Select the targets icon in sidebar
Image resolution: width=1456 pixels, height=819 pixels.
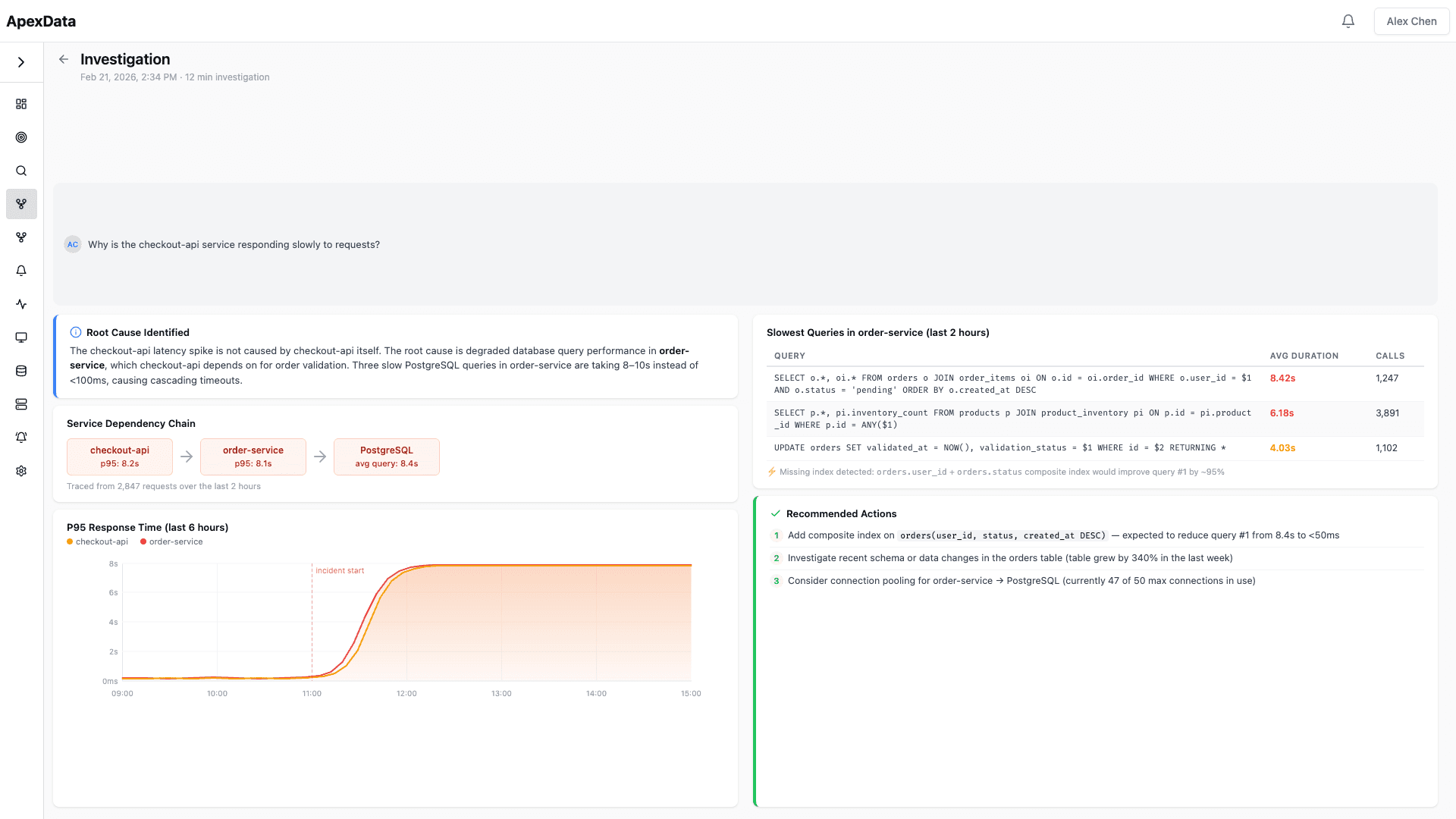click(x=21, y=137)
